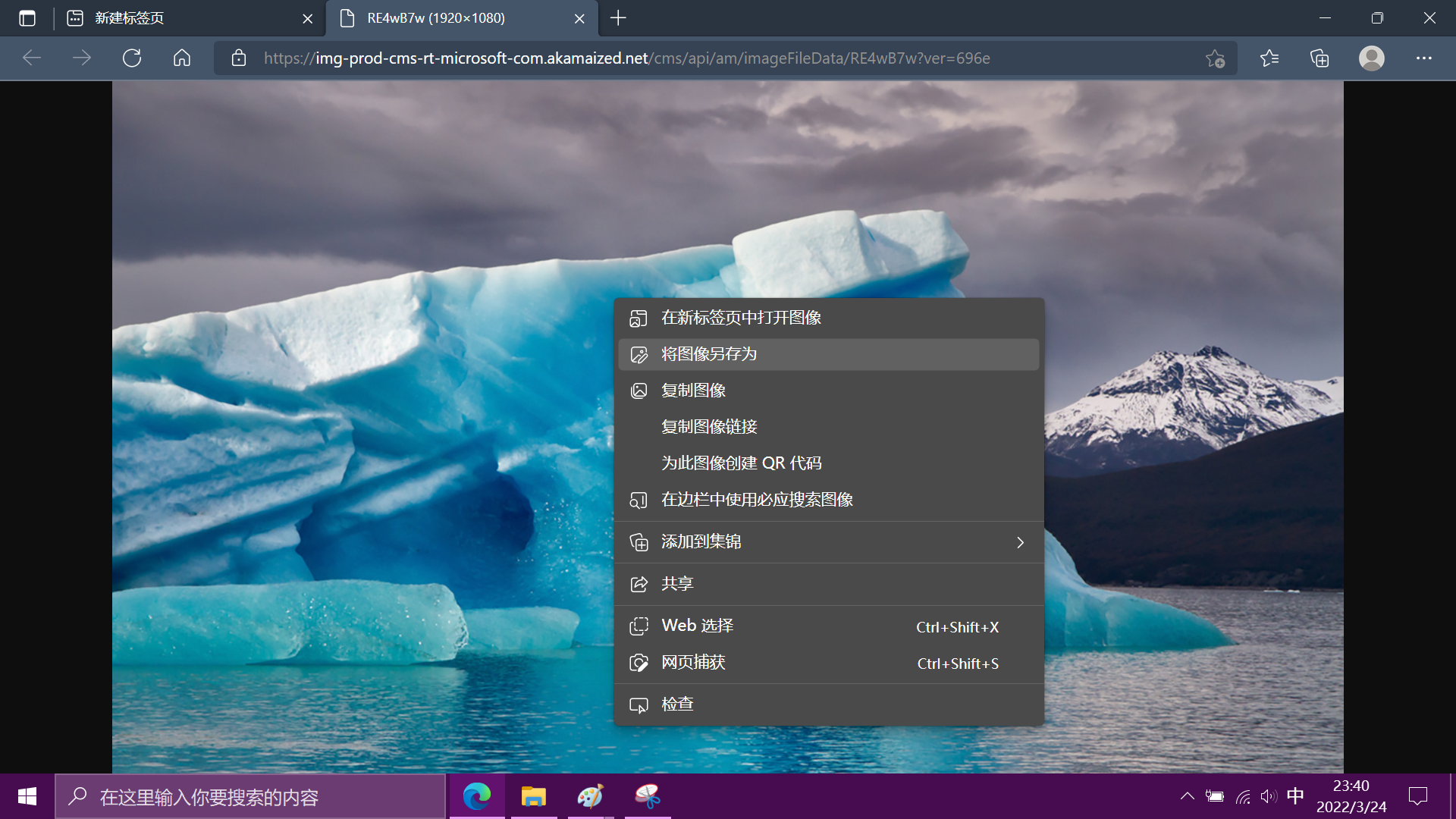
Task: Open File Explorer from the taskbar
Action: tap(533, 797)
